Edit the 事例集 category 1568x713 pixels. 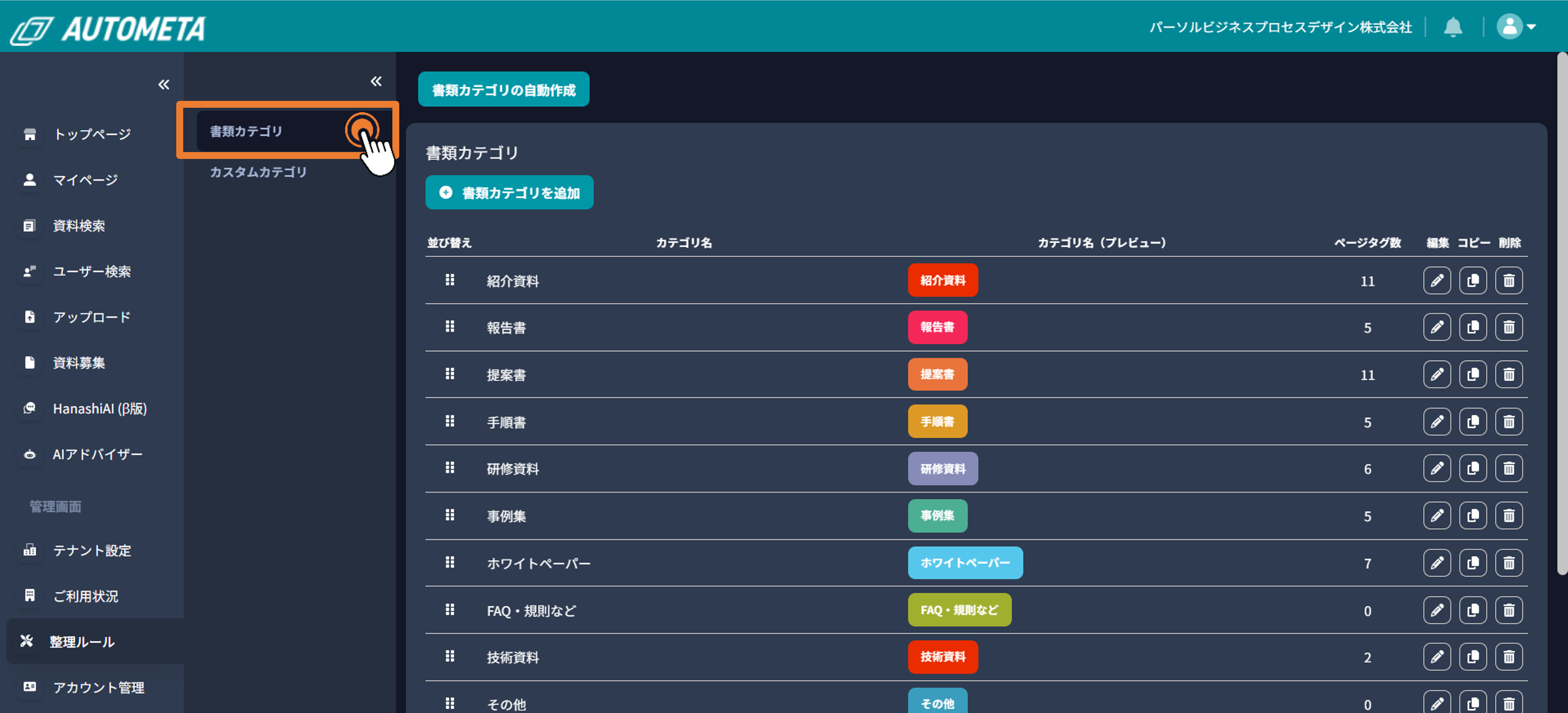pos(1437,516)
